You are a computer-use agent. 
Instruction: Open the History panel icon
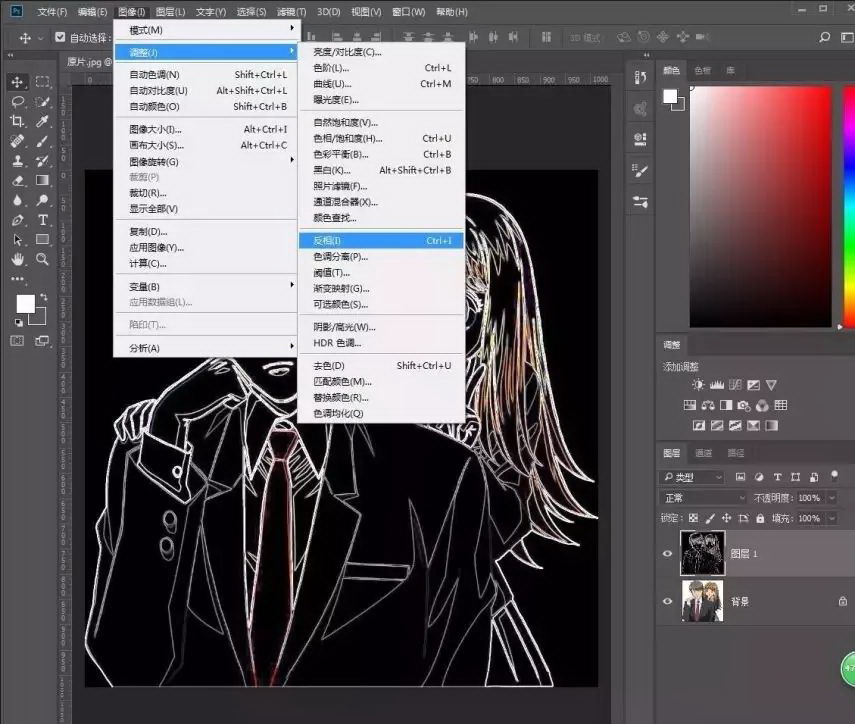point(640,76)
